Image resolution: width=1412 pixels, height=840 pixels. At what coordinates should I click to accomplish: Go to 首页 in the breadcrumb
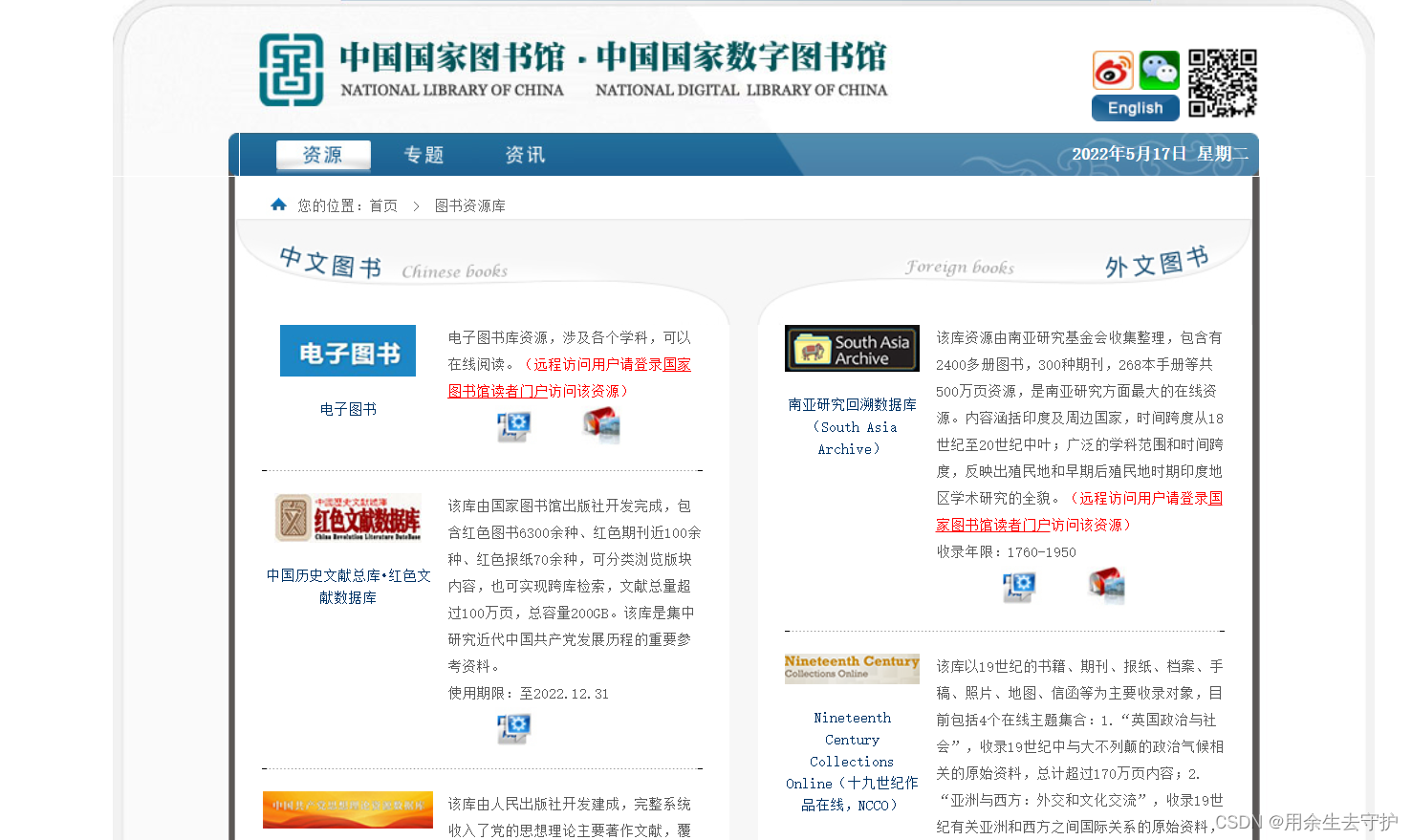coord(383,205)
